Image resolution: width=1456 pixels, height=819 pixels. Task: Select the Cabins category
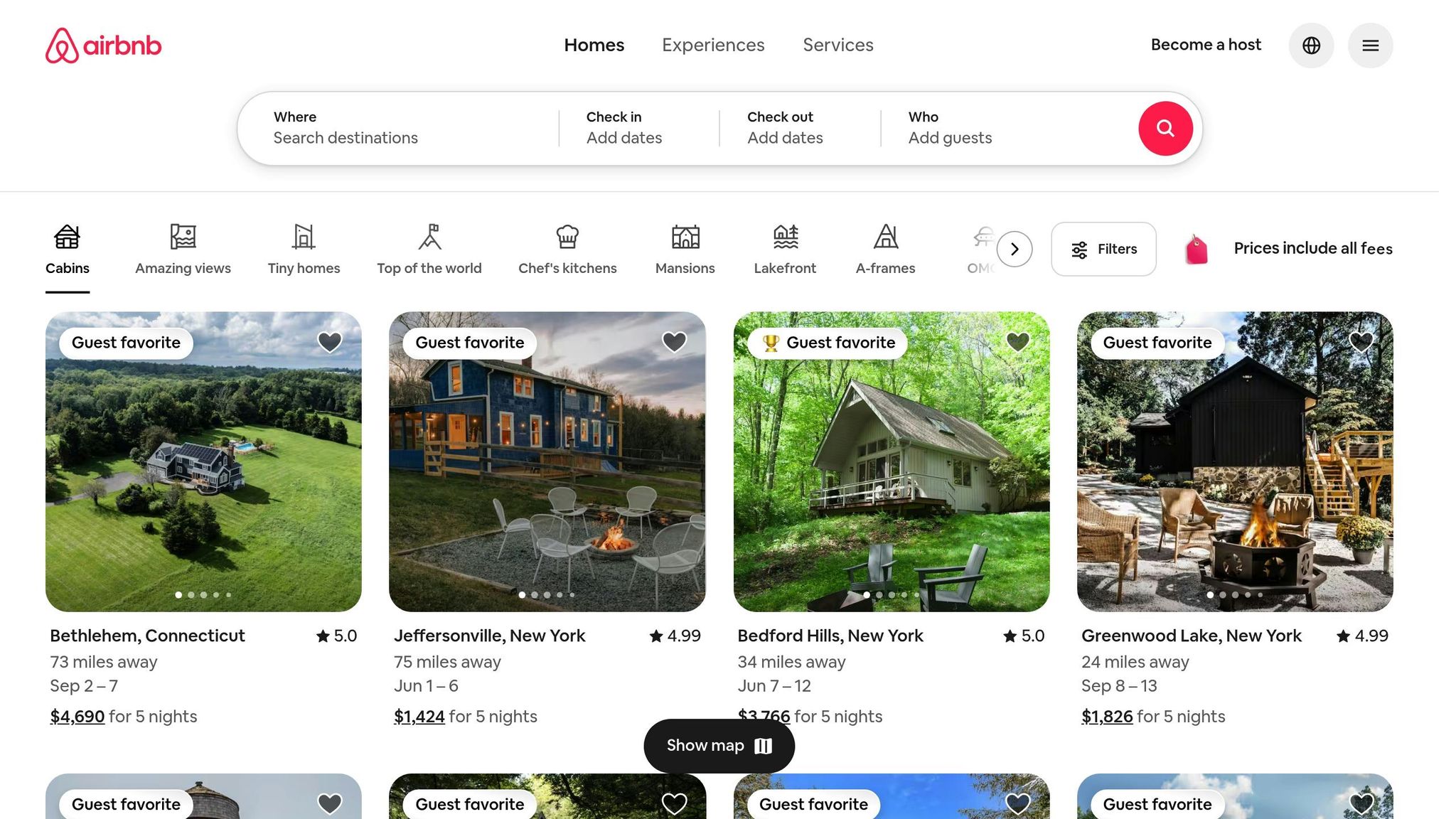point(68,250)
